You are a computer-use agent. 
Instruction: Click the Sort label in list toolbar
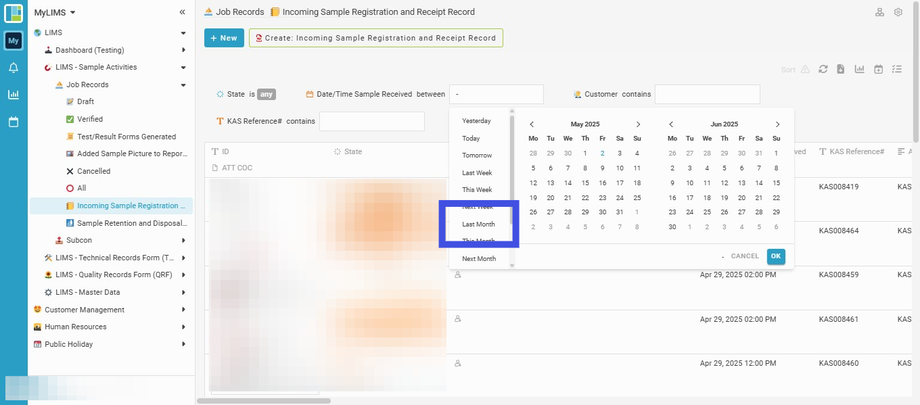[x=788, y=70]
